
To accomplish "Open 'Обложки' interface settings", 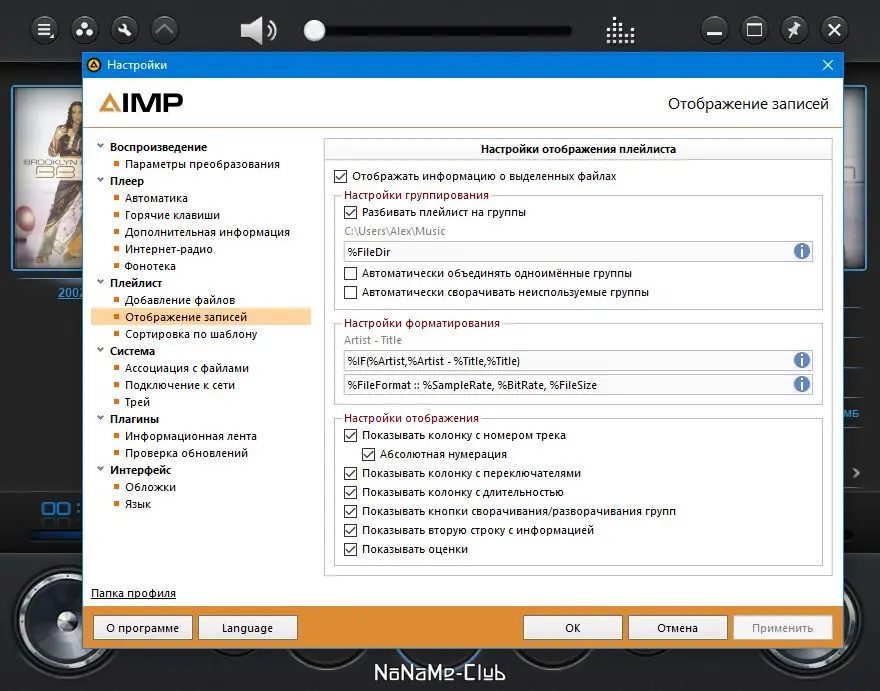I will 150,487.
